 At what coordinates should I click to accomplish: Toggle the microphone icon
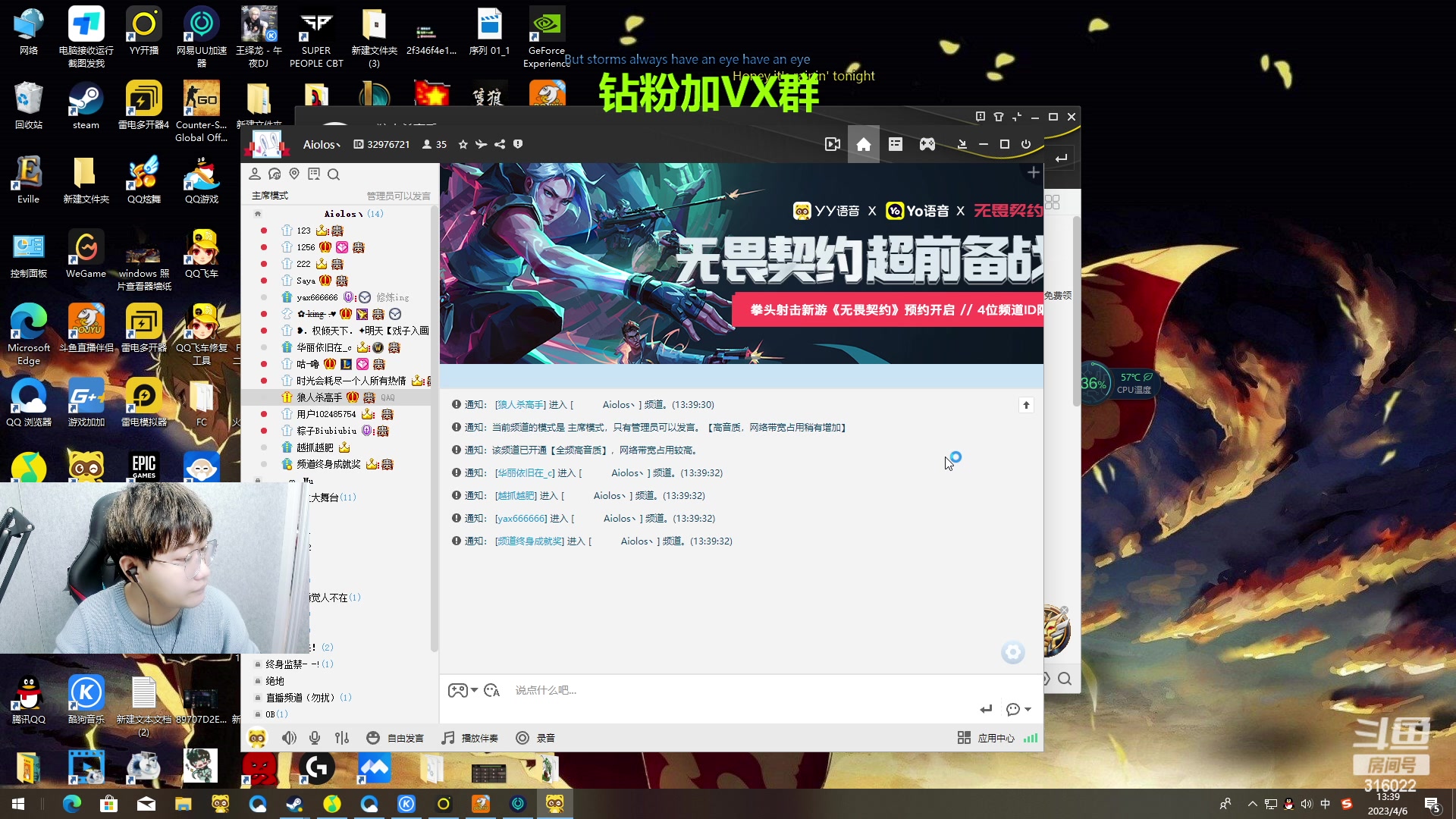(315, 738)
